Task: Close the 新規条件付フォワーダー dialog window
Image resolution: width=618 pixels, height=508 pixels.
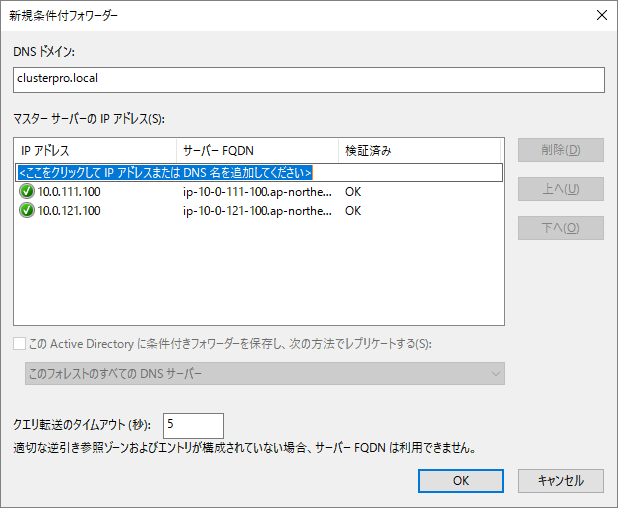Action: [600, 15]
